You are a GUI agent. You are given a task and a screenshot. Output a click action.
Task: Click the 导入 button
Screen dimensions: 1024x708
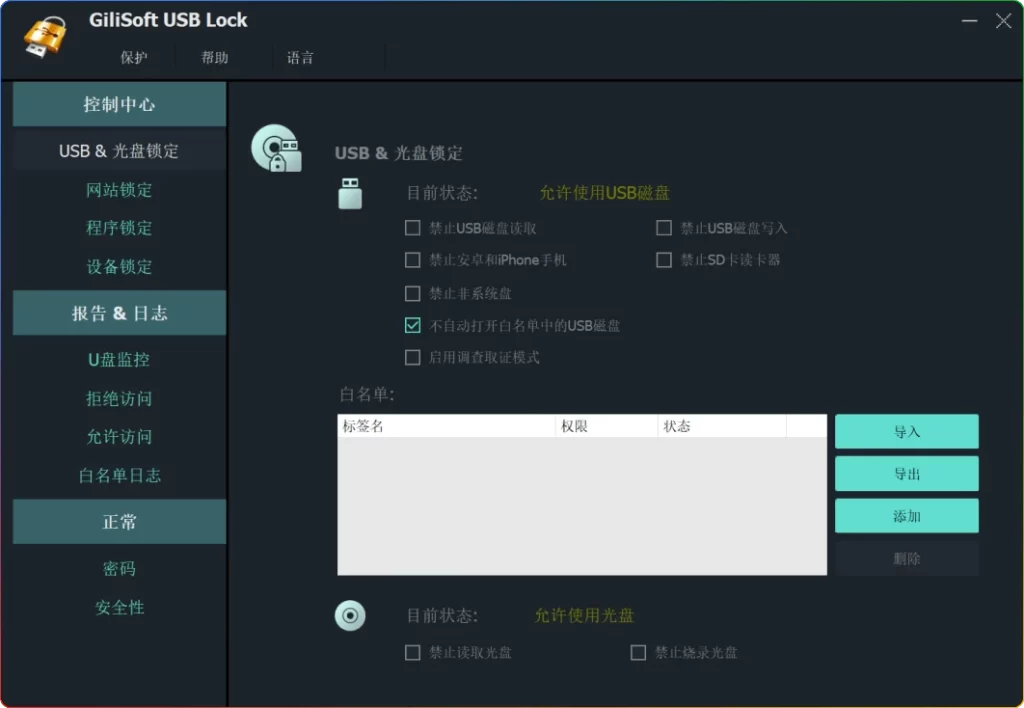click(906, 431)
